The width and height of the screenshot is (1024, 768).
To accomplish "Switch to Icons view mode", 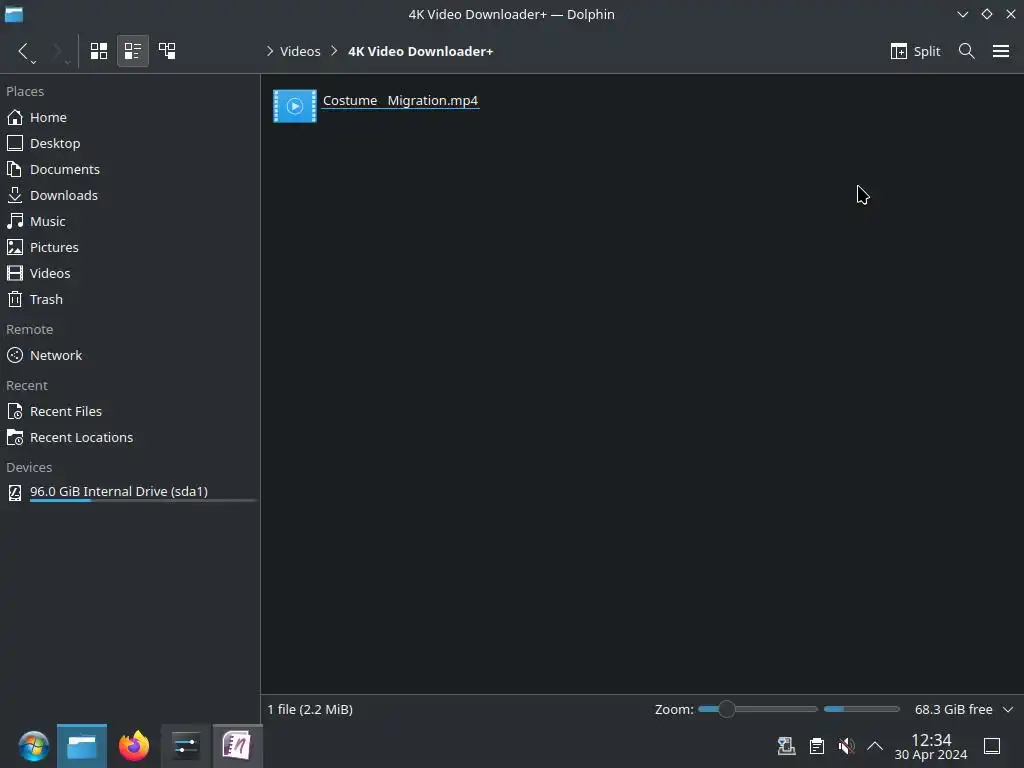I will click(99, 51).
